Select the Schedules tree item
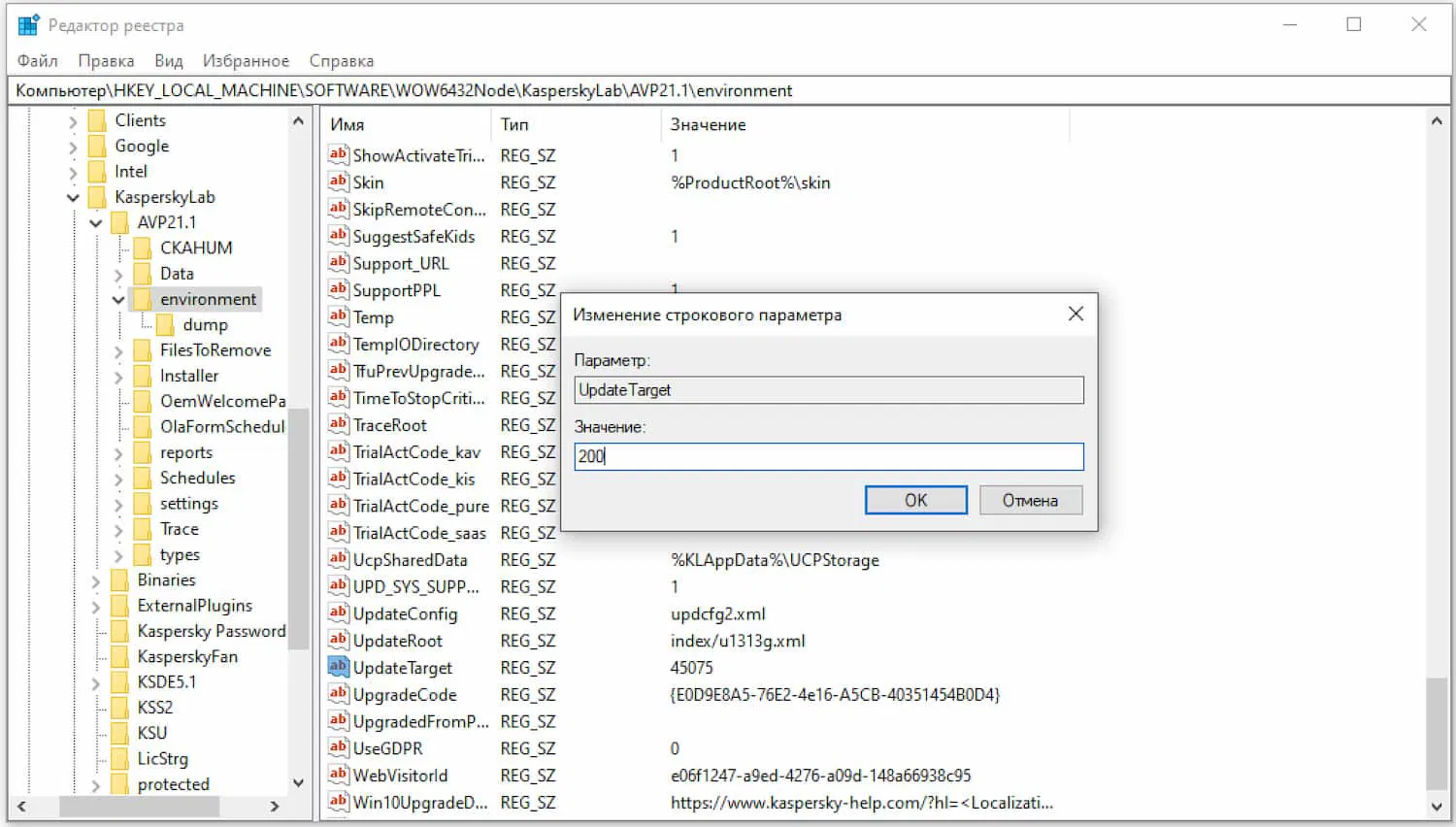The width and height of the screenshot is (1456, 827). coord(198,478)
